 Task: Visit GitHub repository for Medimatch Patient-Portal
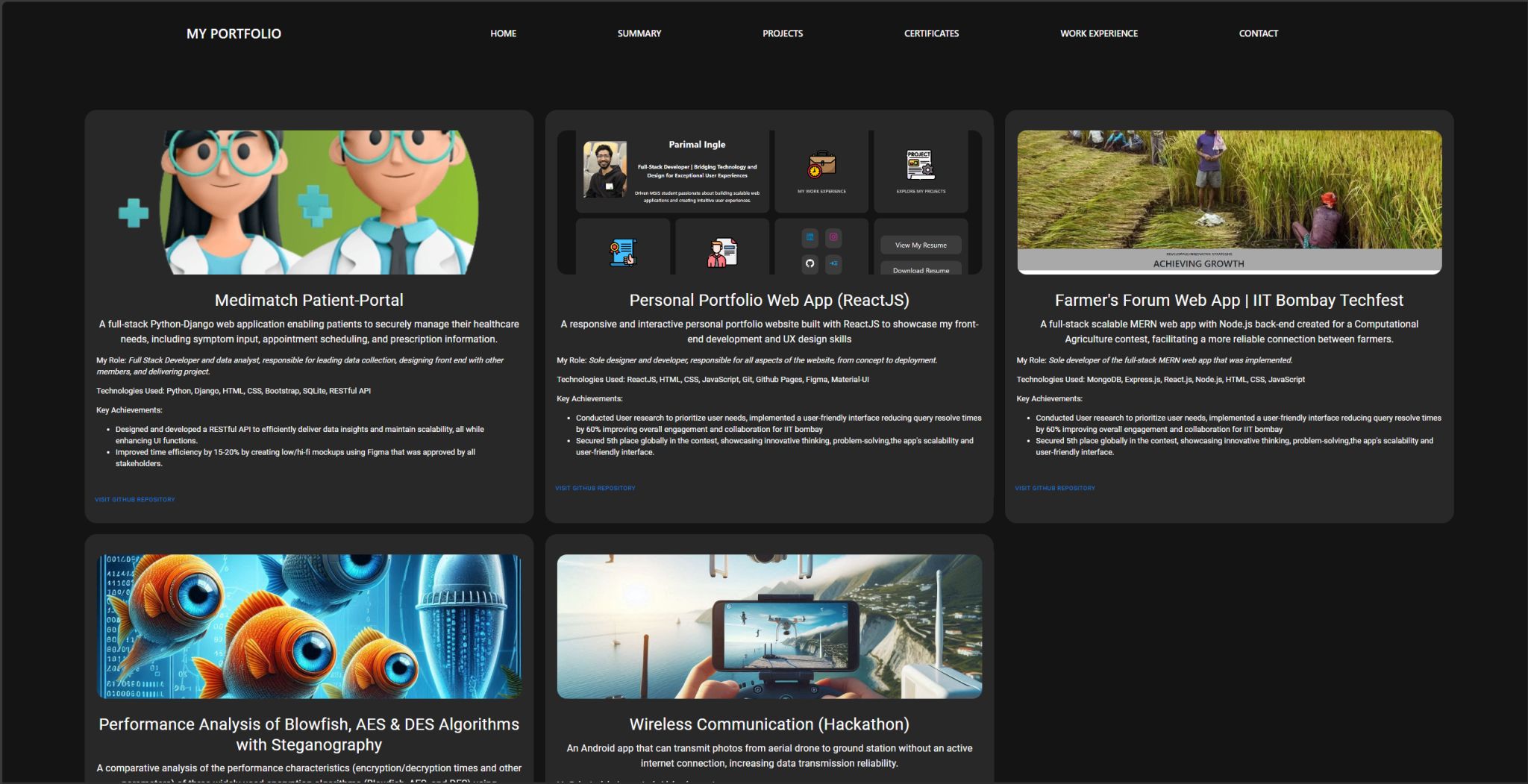click(135, 500)
